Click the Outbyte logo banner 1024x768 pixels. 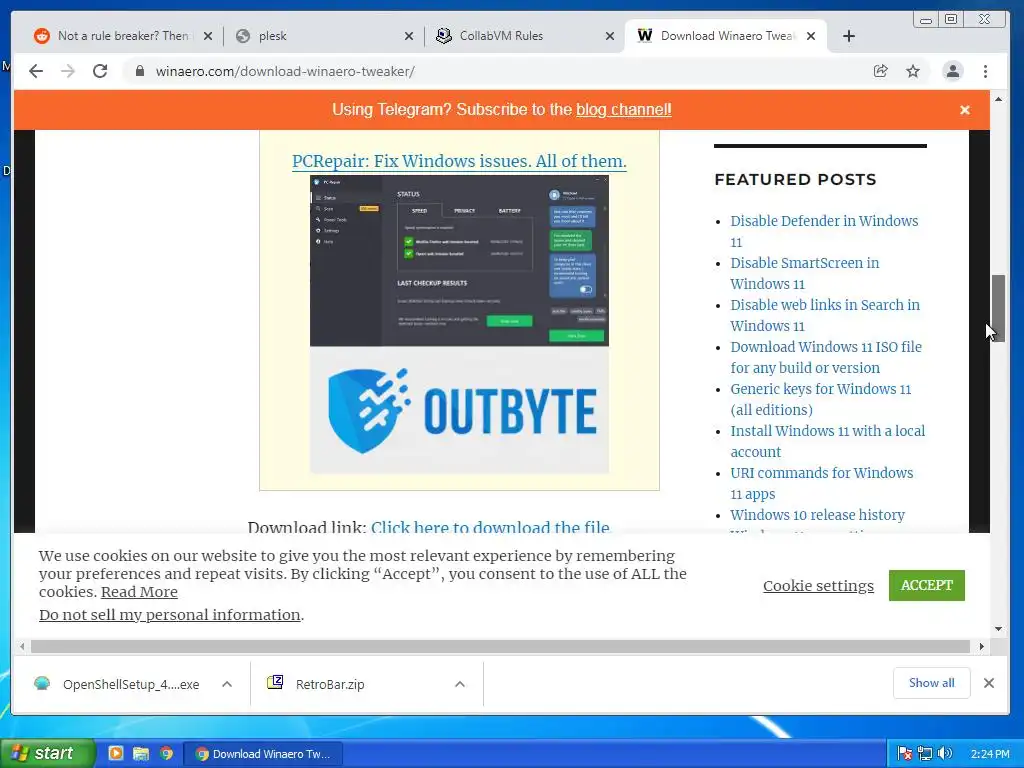tap(459, 410)
